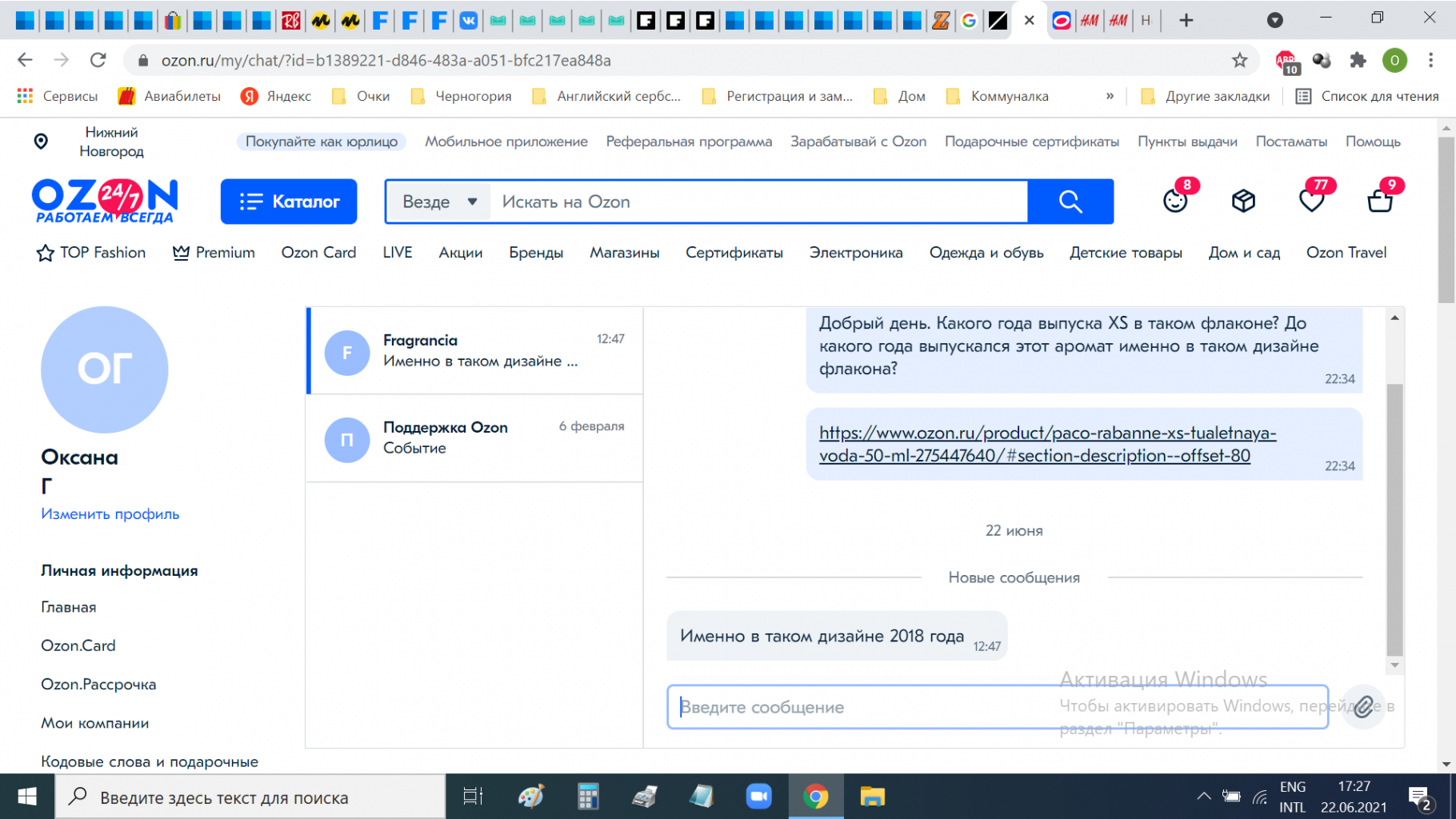The image size is (1456, 819).
Task: Open the Ozon Card menu item
Action: (x=318, y=253)
